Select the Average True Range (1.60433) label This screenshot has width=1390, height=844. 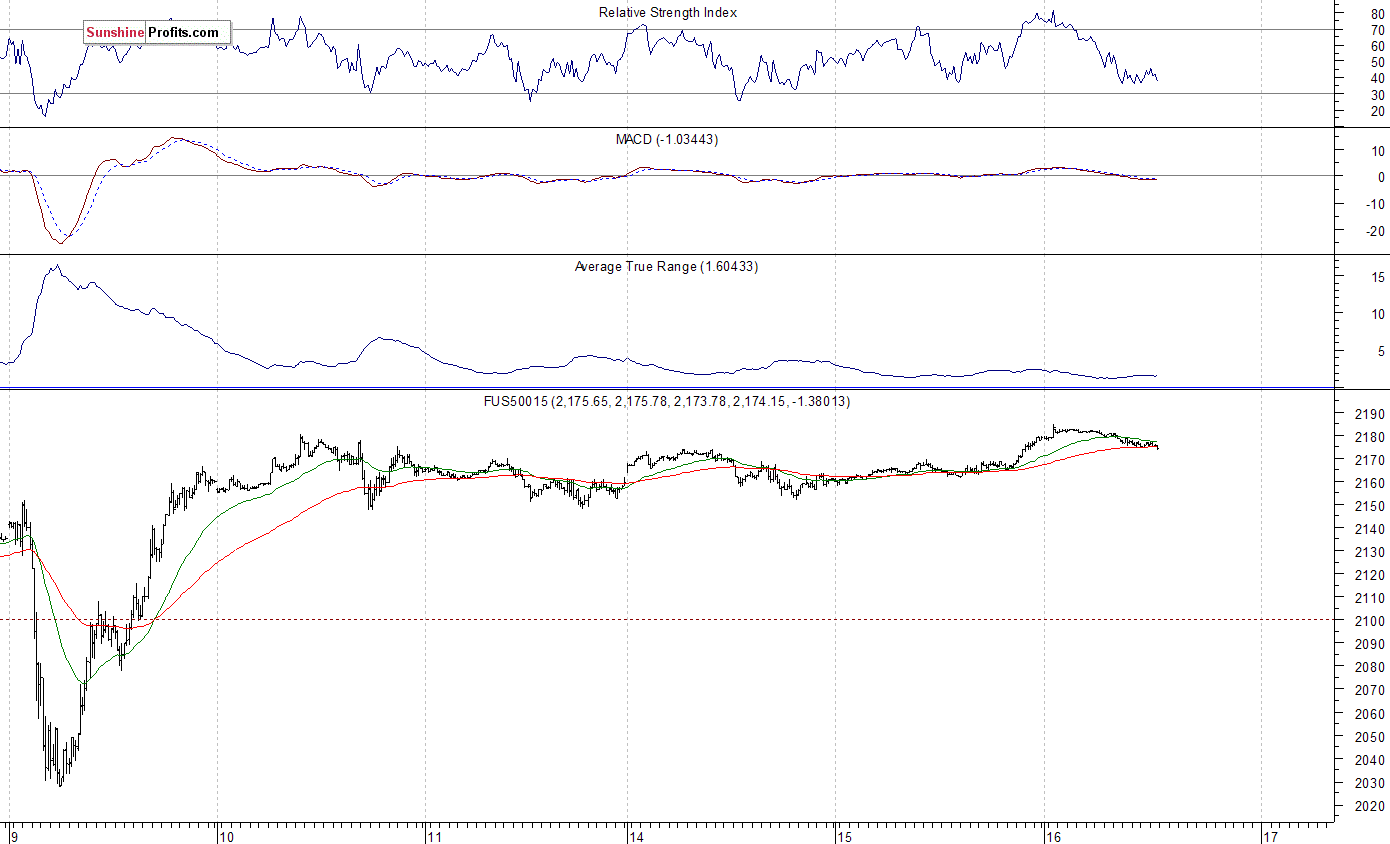click(666, 266)
